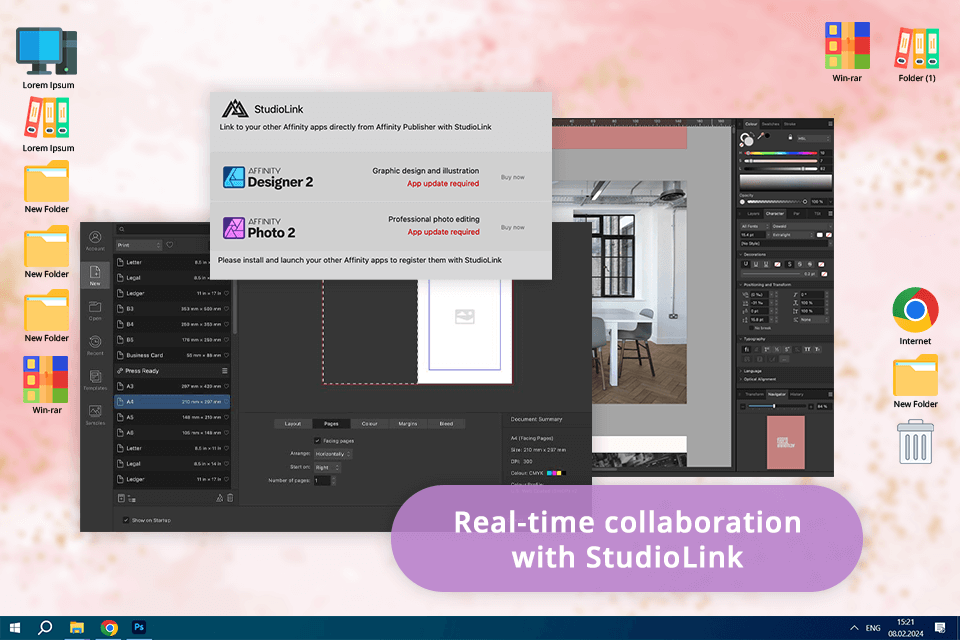This screenshot has width=960, height=640.
Task: Open the Start on Right dropdown
Action: (327, 467)
